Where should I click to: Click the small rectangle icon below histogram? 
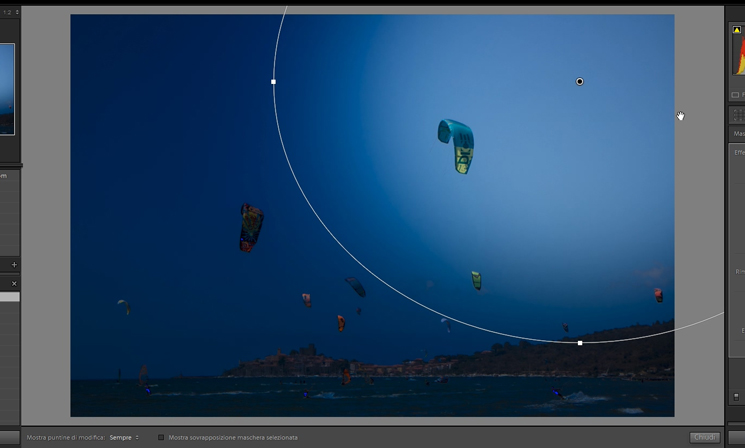[735, 95]
